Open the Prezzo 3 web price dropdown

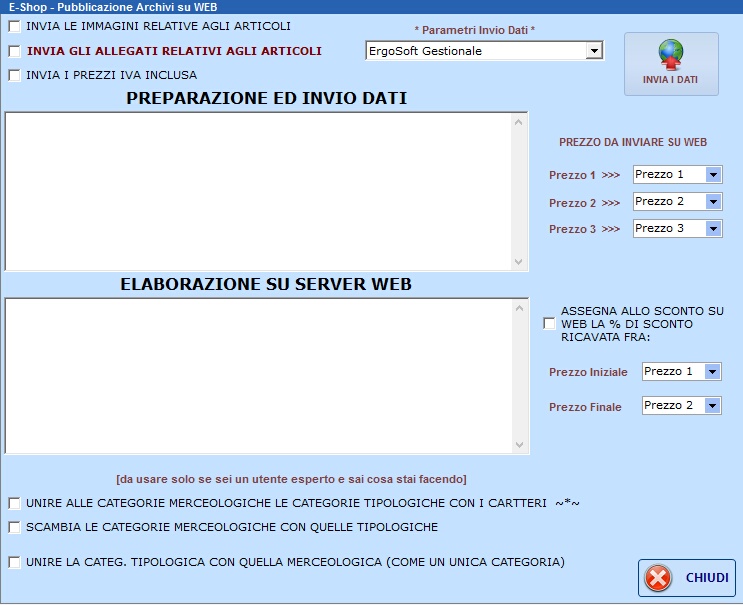pyautogui.click(x=713, y=229)
